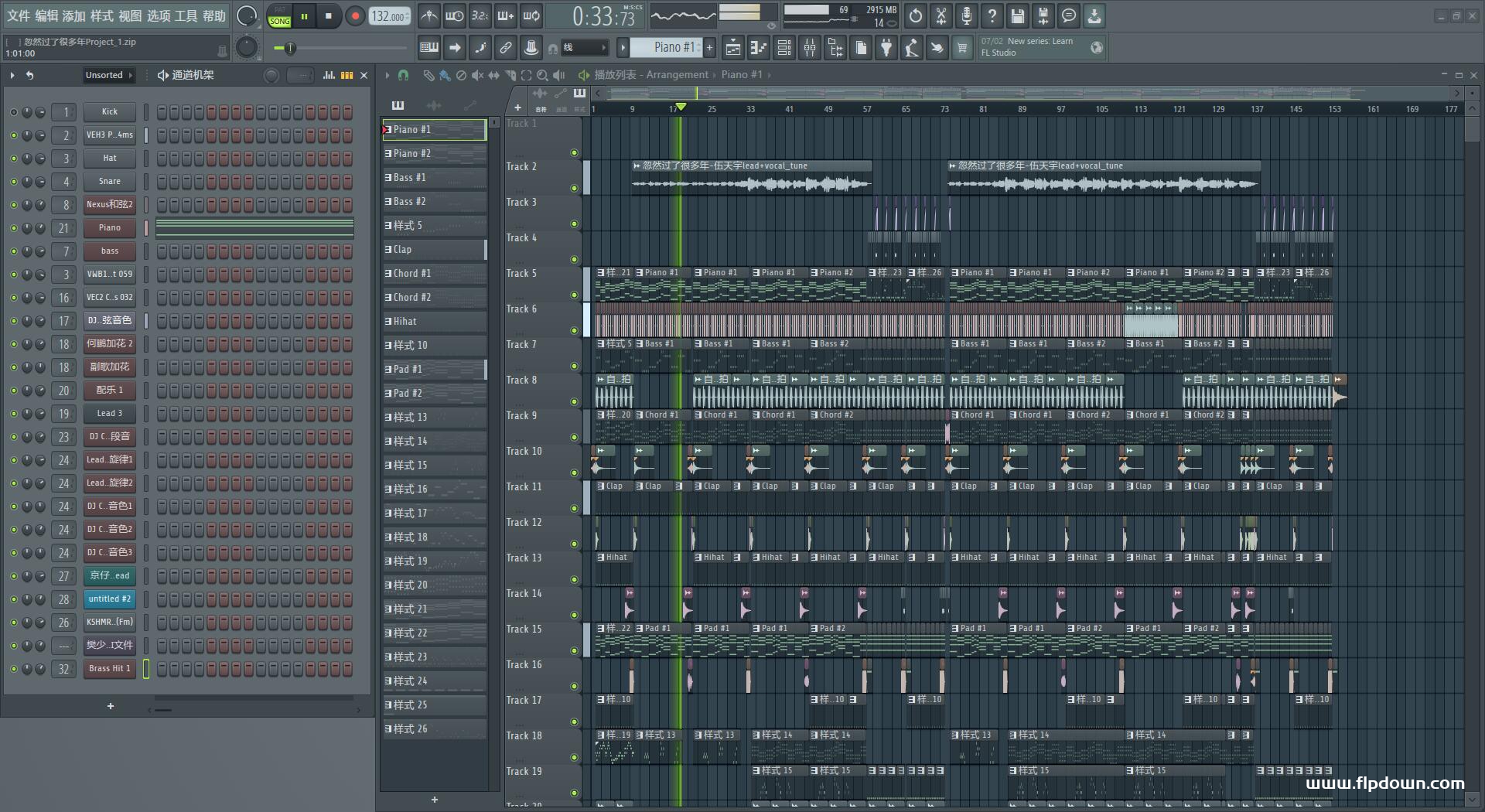Open the 样式 menu
1485x812 pixels.
pyautogui.click(x=102, y=16)
